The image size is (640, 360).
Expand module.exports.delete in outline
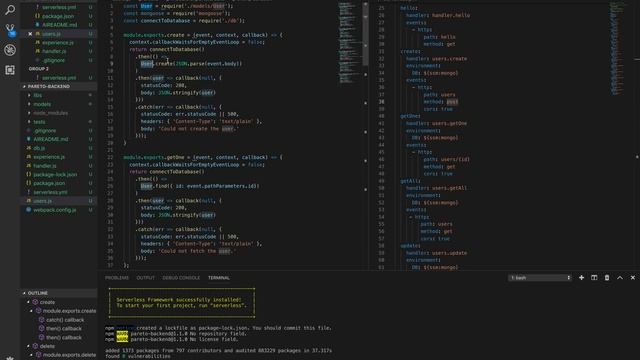pyautogui.click(x=32, y=355)
